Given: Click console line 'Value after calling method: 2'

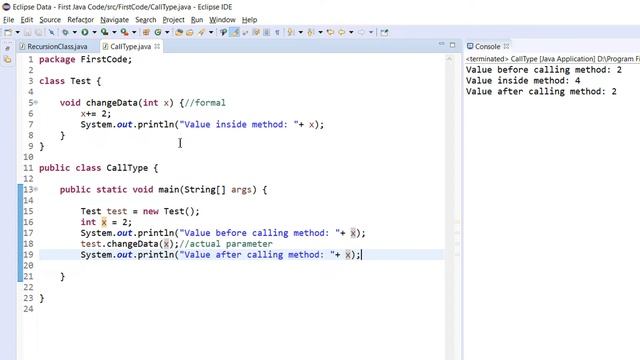Looking at the screenshot, I should point(541,91).
